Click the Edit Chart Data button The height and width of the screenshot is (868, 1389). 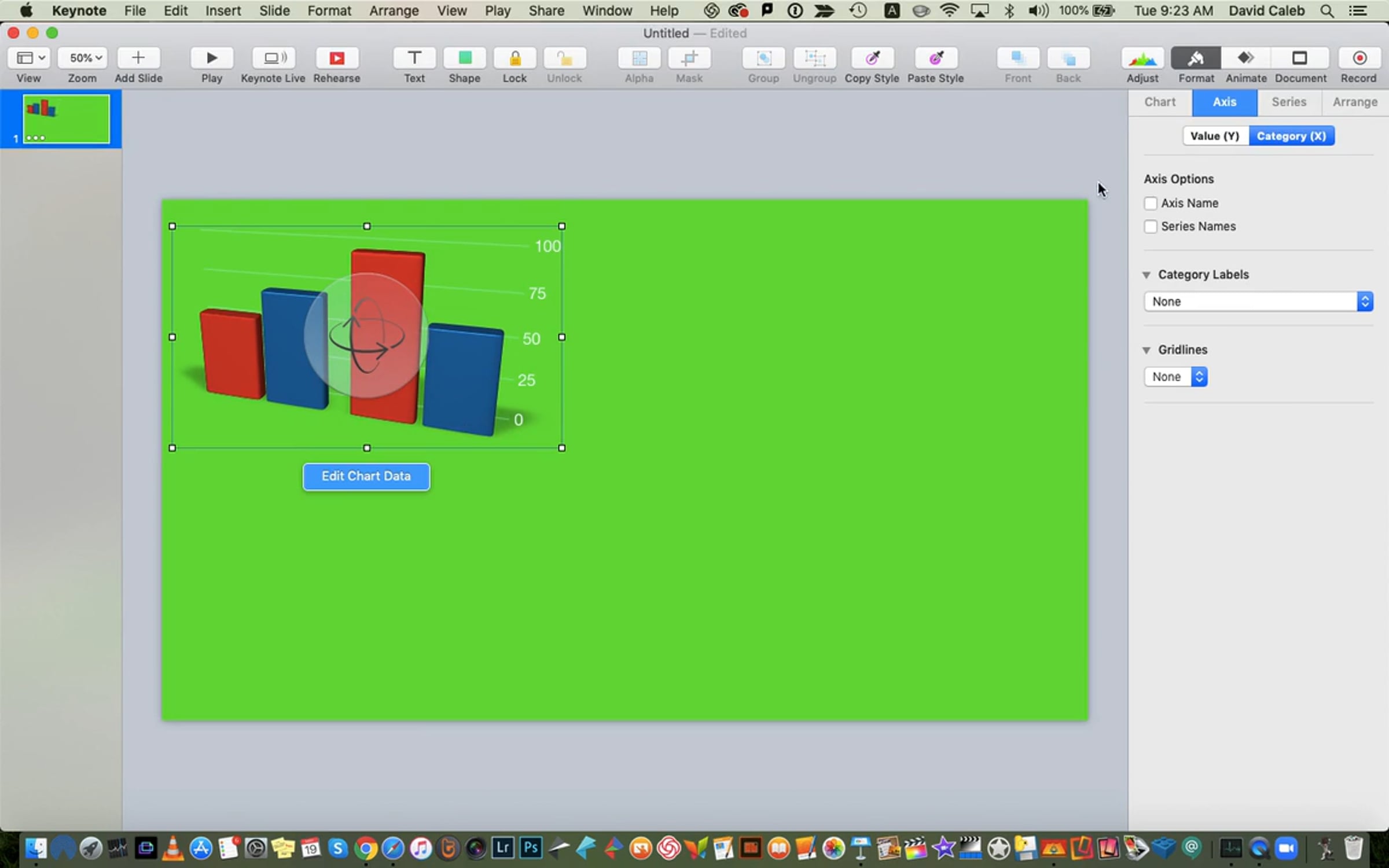tap(366, 476)
